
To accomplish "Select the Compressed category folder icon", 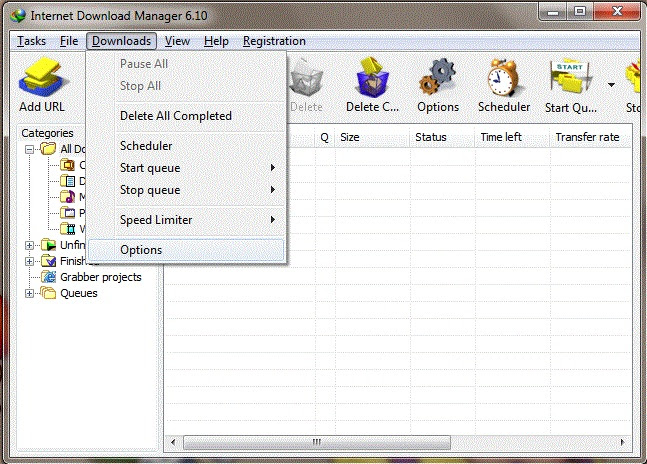I will 67,165.
